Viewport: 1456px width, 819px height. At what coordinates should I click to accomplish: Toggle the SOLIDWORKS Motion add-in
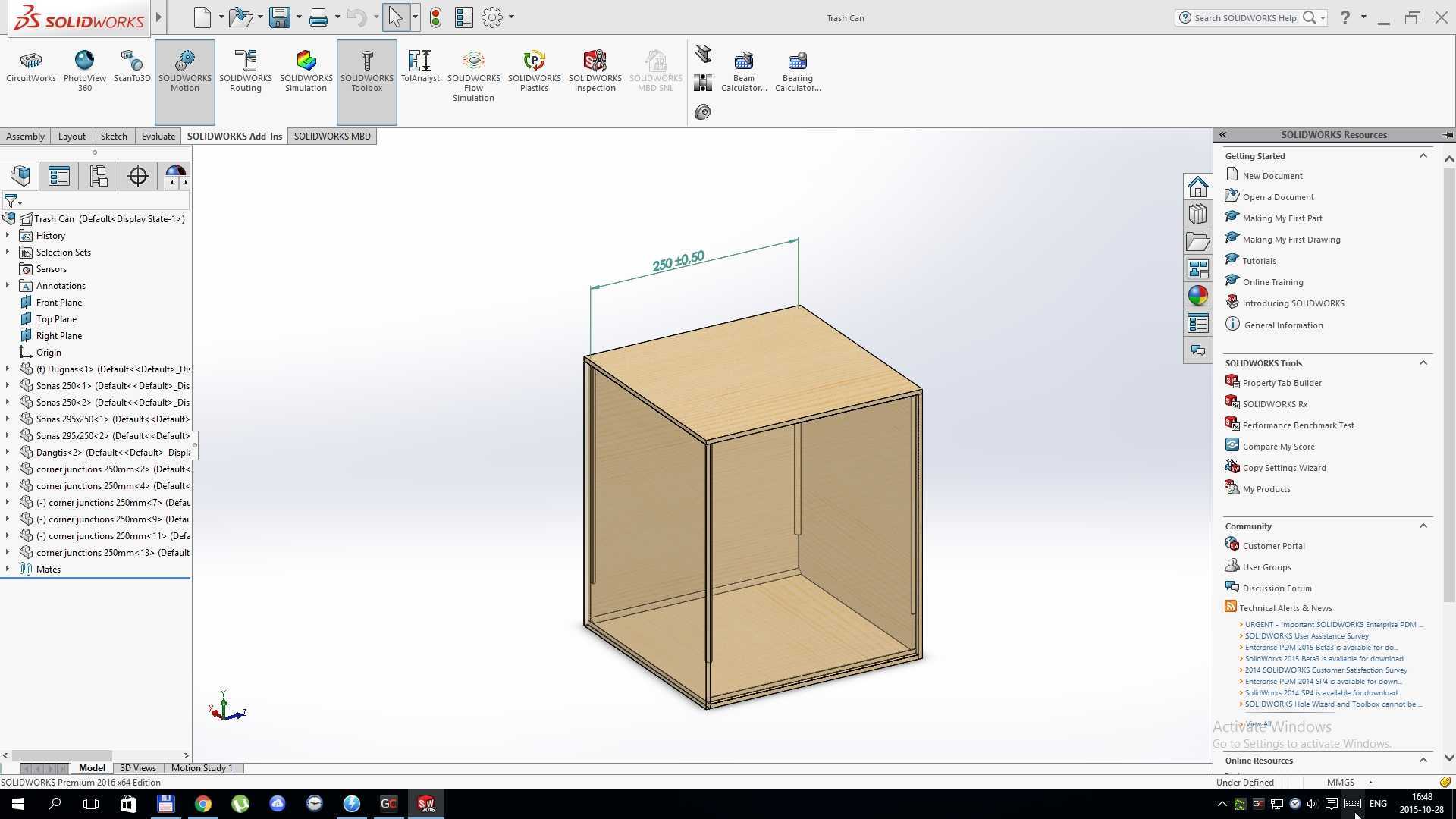tap(185, 82)
